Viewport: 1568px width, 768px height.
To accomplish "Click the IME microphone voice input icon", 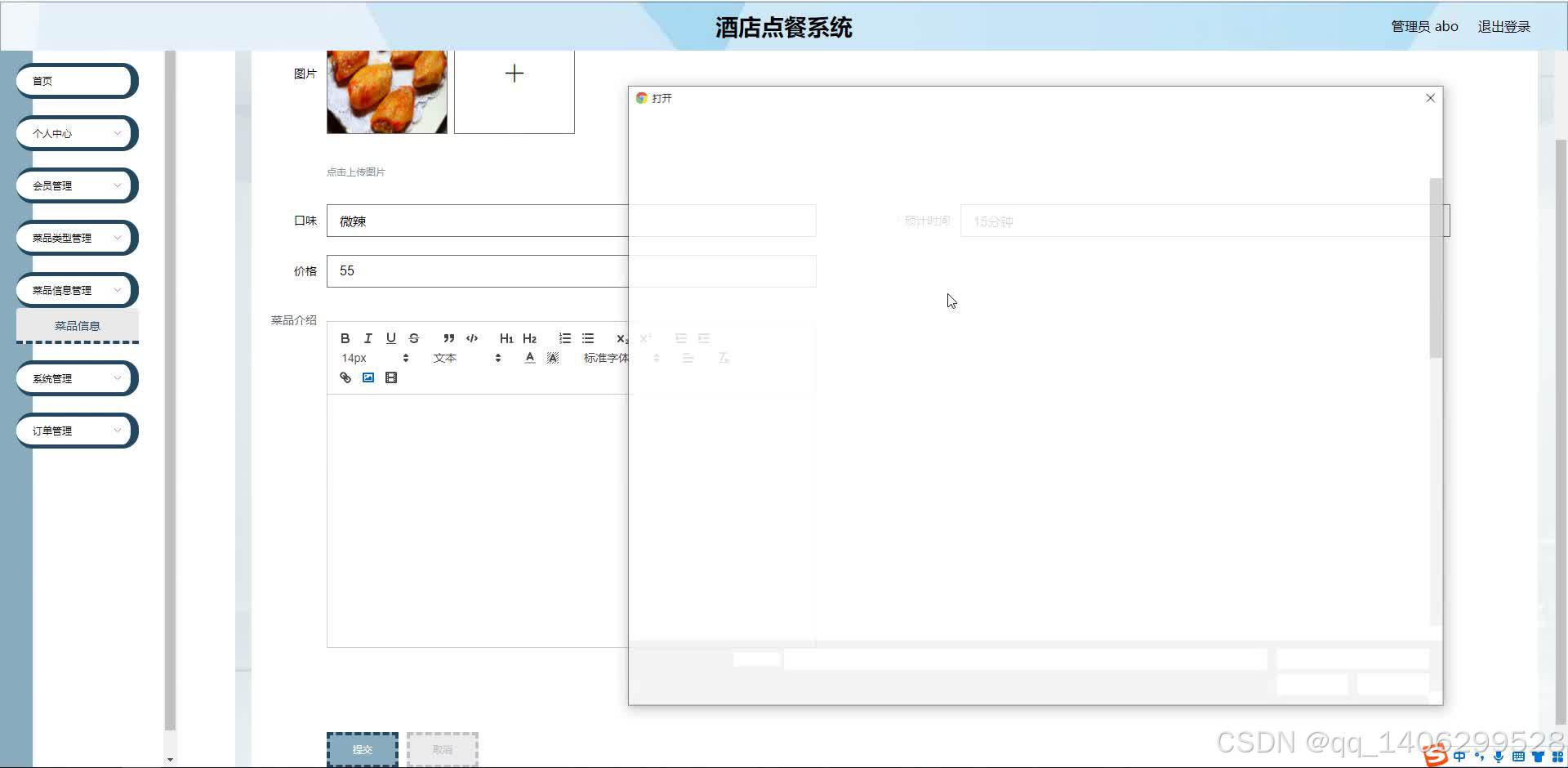I will coord(1499,757).
